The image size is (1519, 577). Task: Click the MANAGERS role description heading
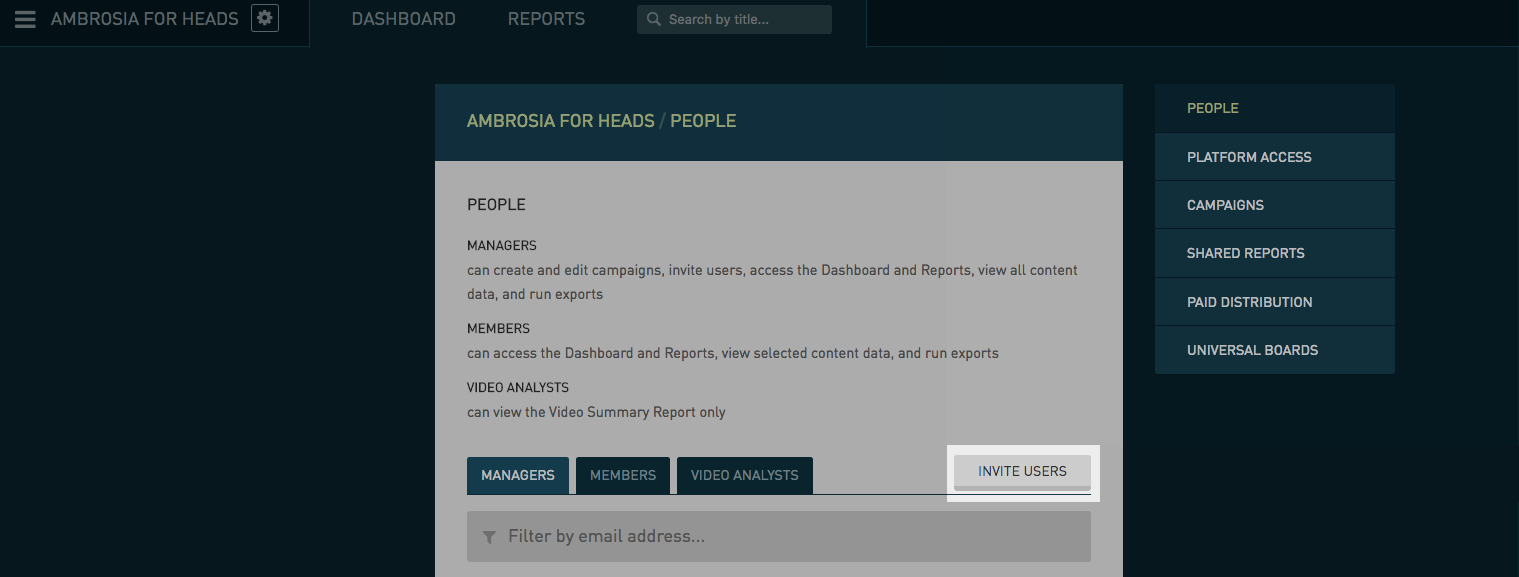[x=502, y=245]
